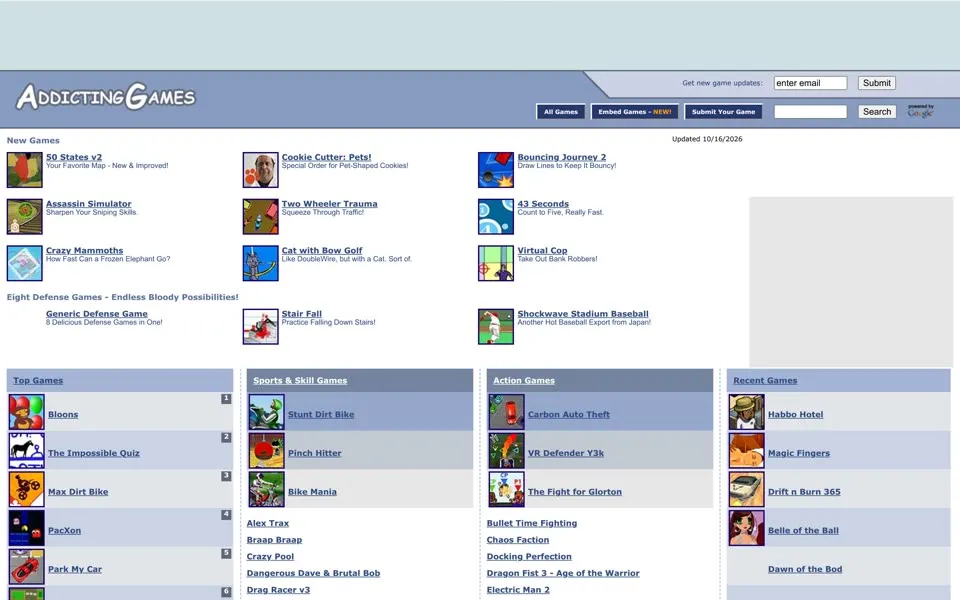Open the Top Games category header
The height and width of the screenshot is (600, 960).
tap(38, 380)
